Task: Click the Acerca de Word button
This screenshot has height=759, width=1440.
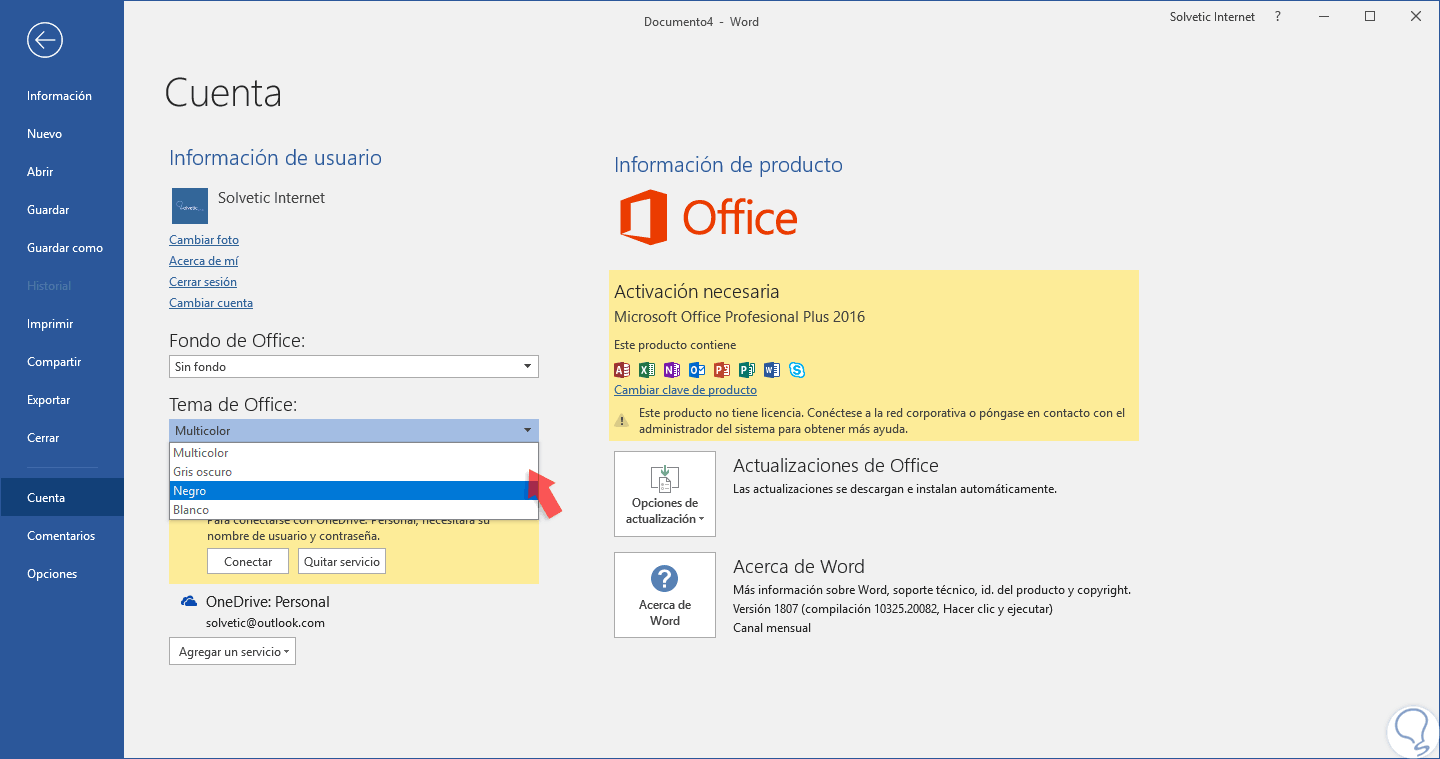Action: (665, 595)
